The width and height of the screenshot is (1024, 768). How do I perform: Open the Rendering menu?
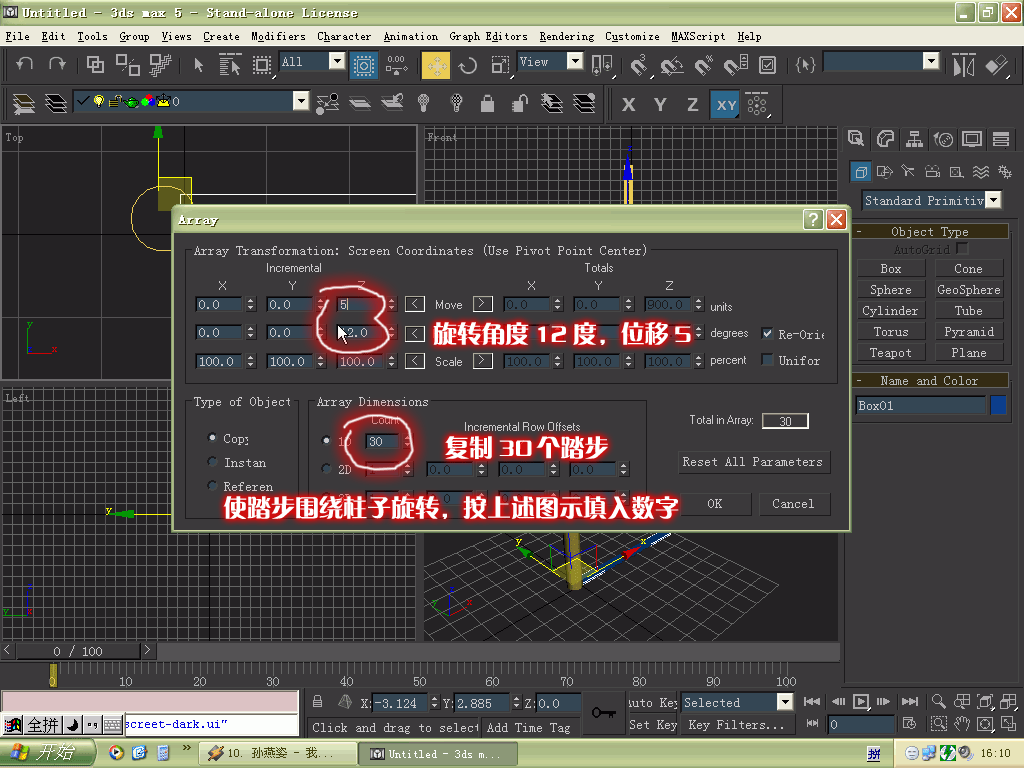click(x=567, y=37)
